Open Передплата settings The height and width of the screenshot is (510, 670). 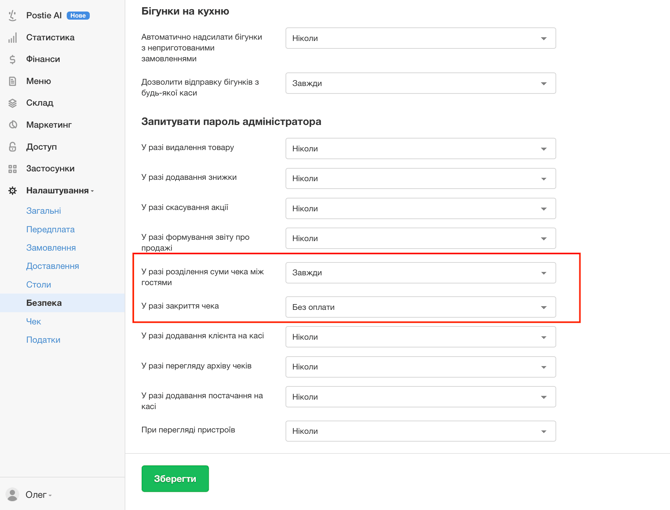pyautogui.click(x=50, y=229)
